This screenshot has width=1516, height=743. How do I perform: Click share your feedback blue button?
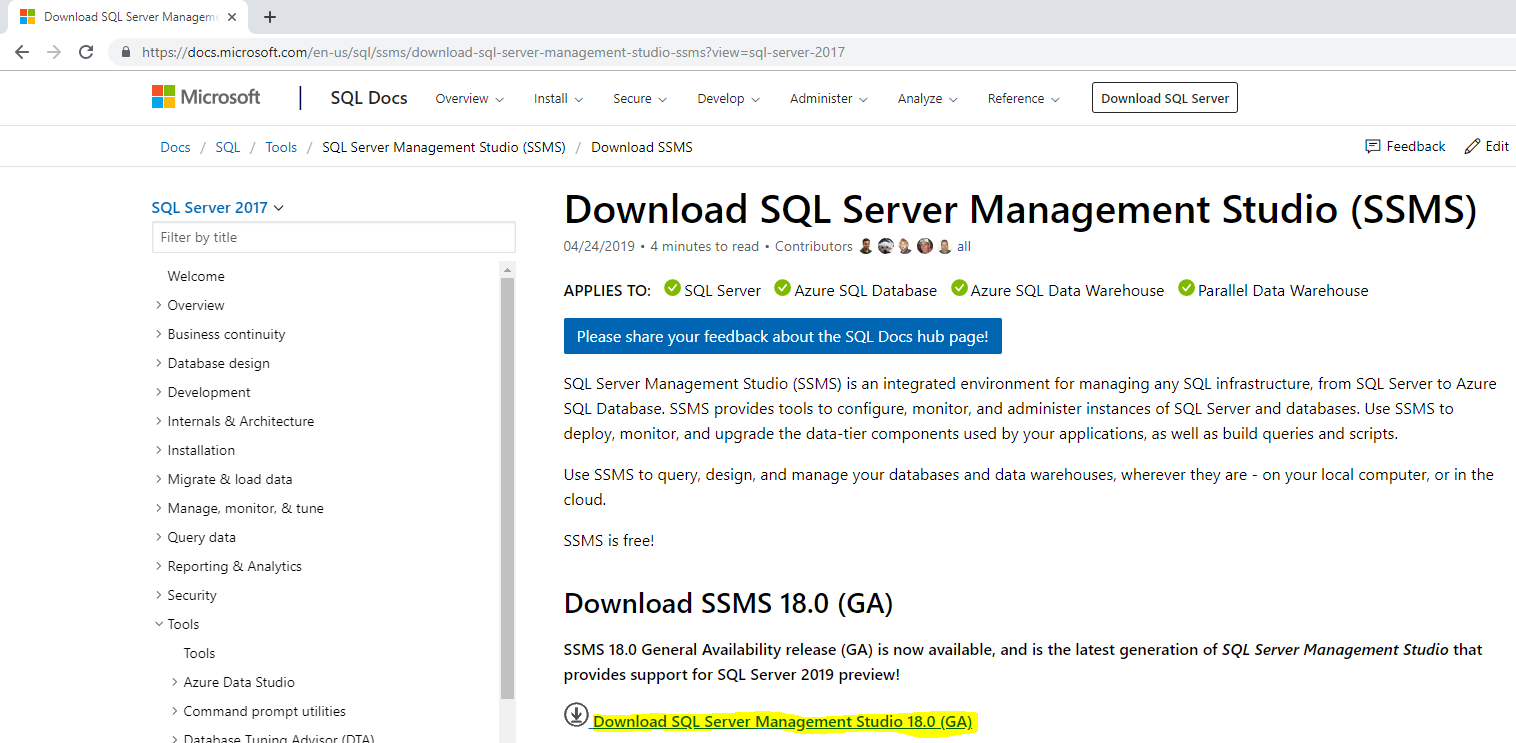(x=783, y=337)
